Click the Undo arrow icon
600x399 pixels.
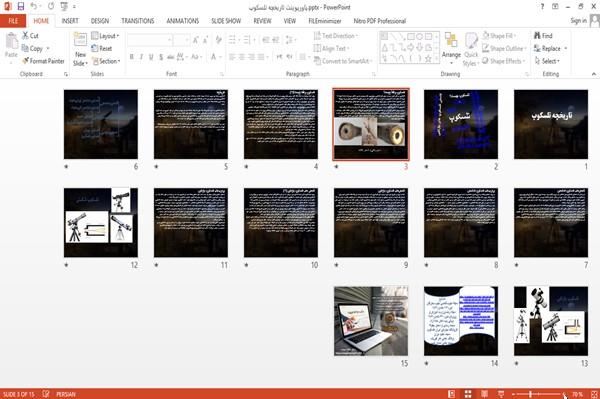[34, 7]
